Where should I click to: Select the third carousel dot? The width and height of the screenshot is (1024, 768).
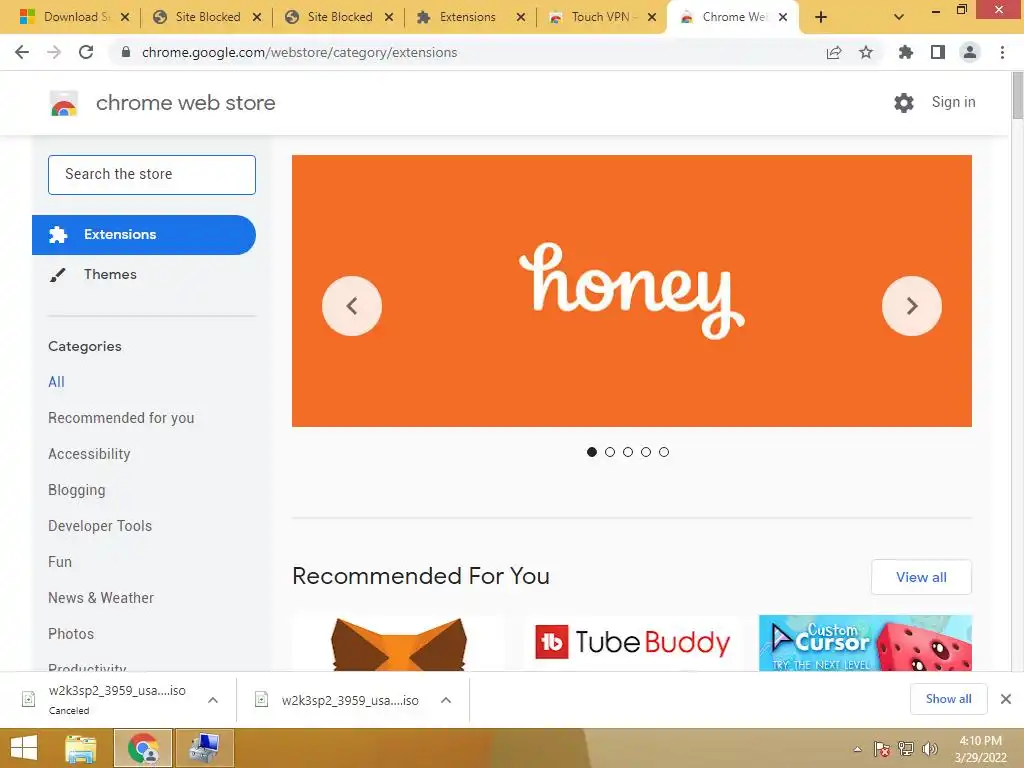pyautogui.click(x=628, y=452)
